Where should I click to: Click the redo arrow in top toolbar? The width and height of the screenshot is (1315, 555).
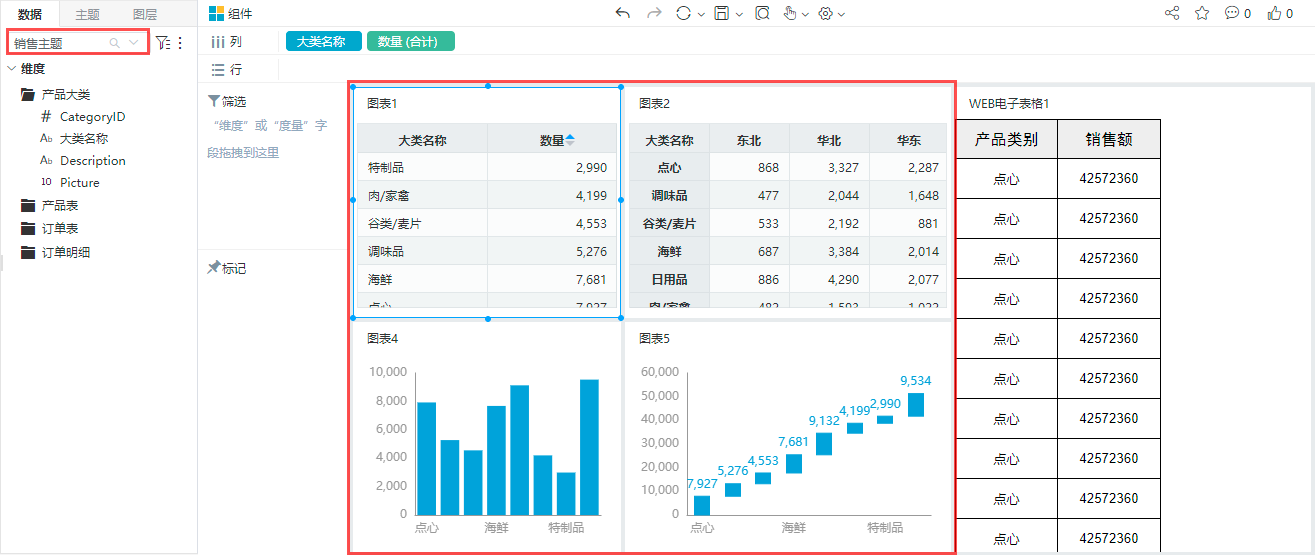[x=654, y=13]
